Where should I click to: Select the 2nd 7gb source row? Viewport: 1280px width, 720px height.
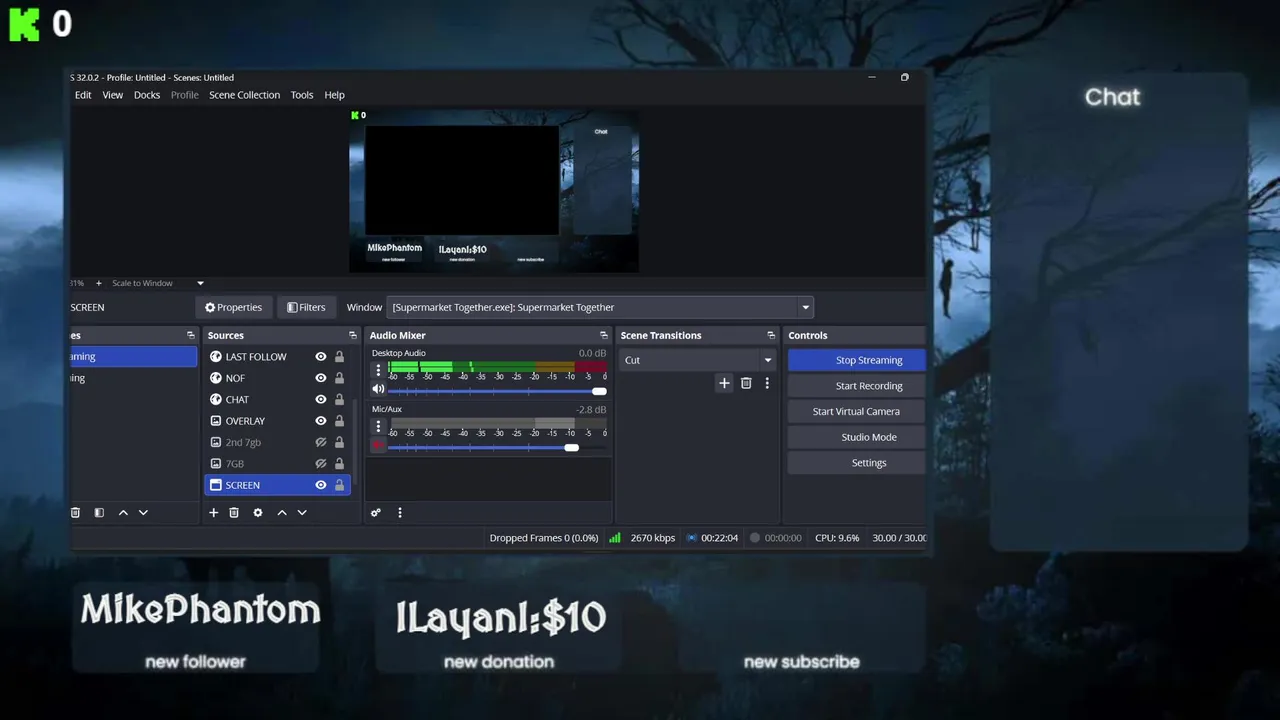click(x=277, y=442)
